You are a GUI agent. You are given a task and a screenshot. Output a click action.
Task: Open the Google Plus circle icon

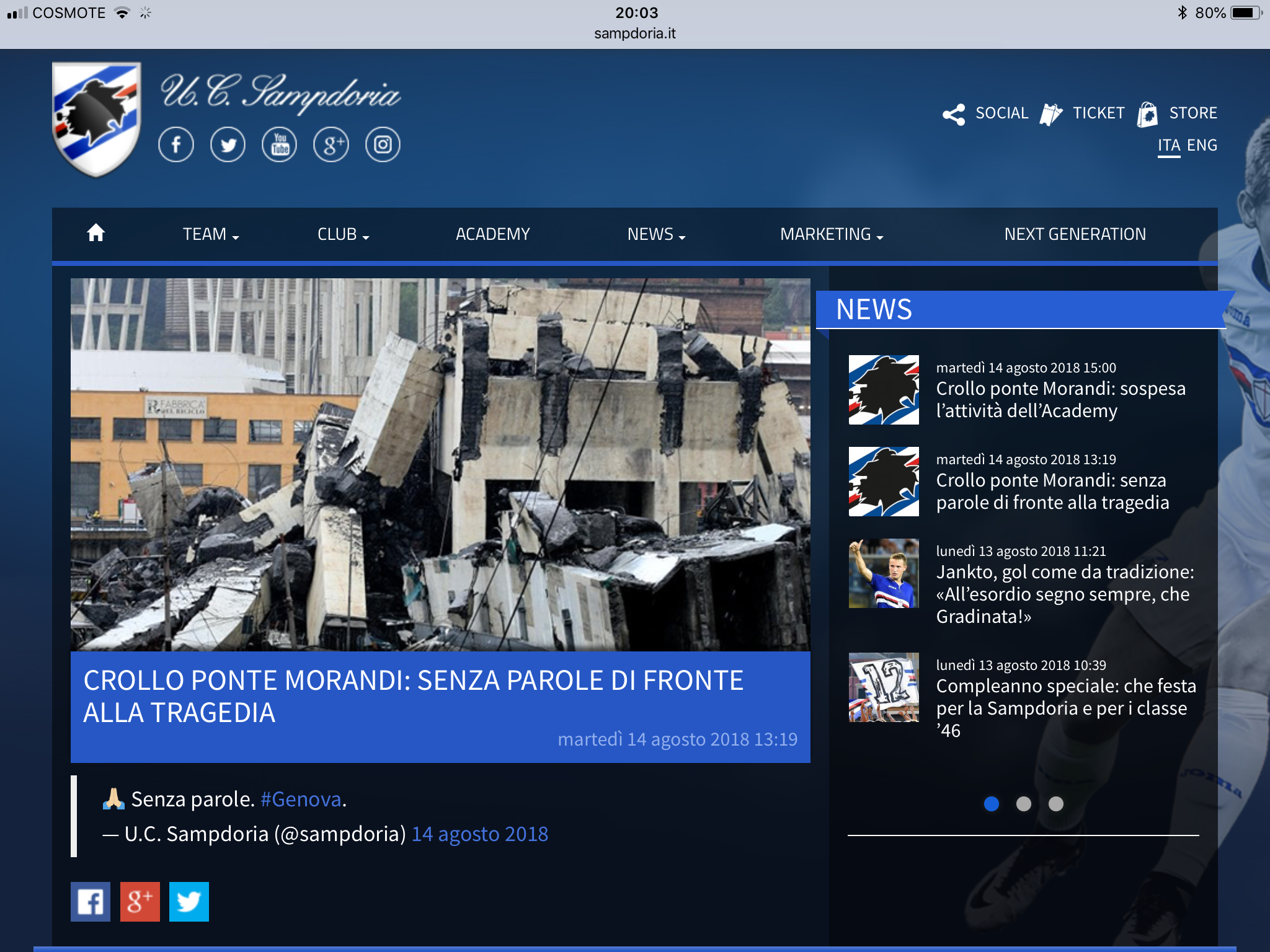pos(331,145)
